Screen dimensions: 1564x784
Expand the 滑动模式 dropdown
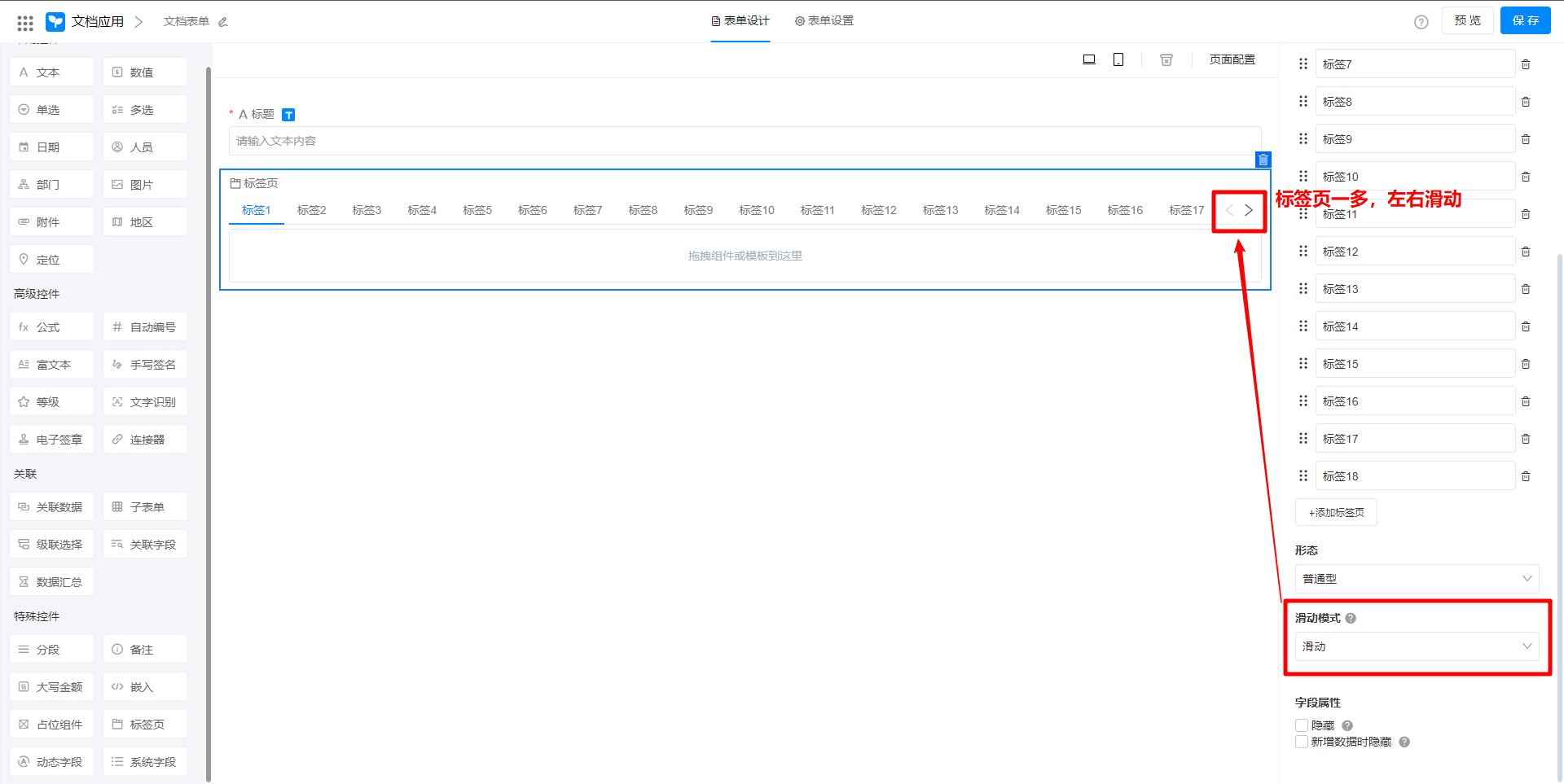pos(1416,646)
